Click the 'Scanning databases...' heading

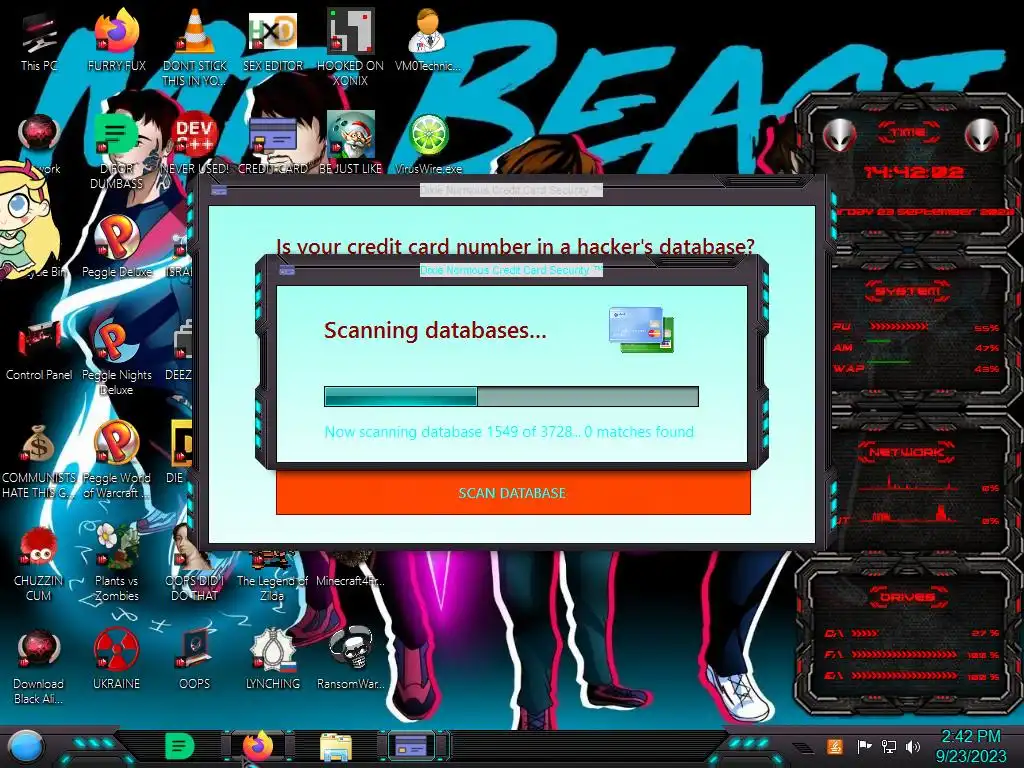tap(435, 330)
